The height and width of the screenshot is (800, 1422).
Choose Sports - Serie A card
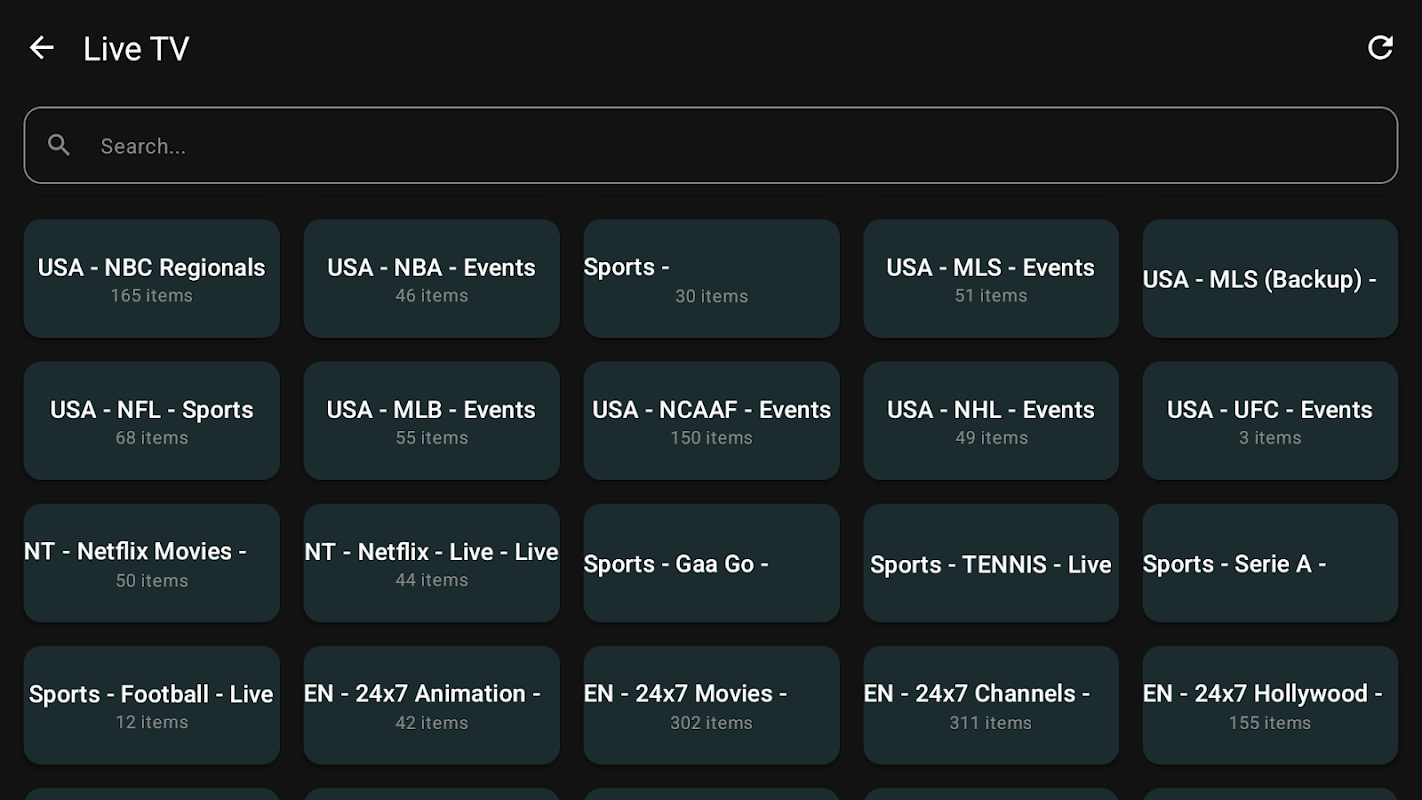click(1270, 563)
